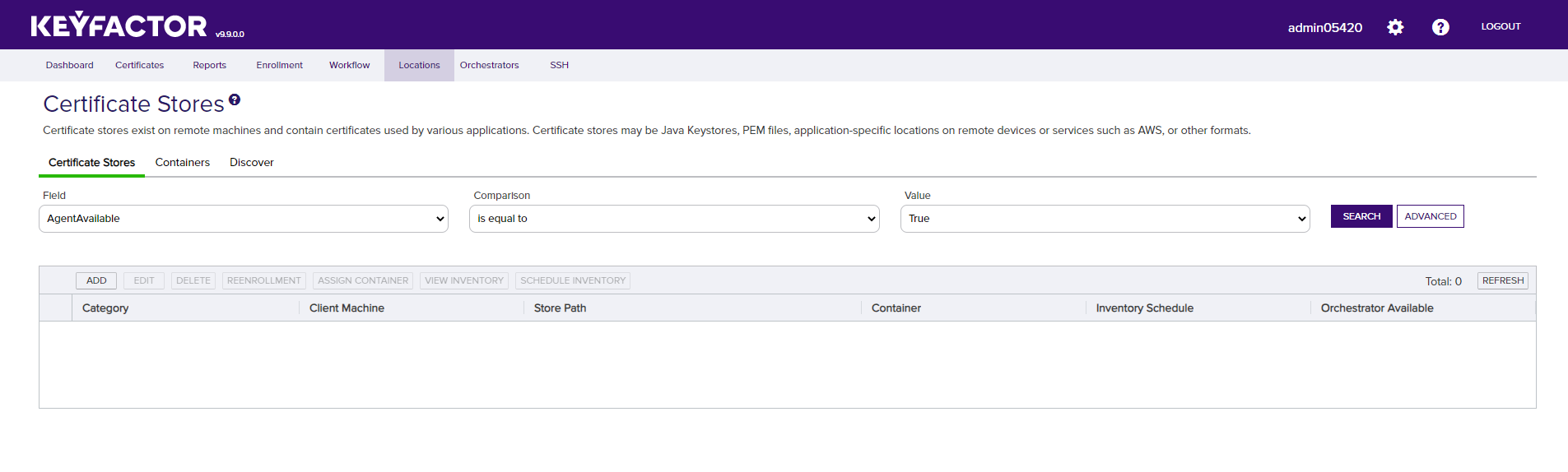Switch to the Containers tab

(182, 163)
